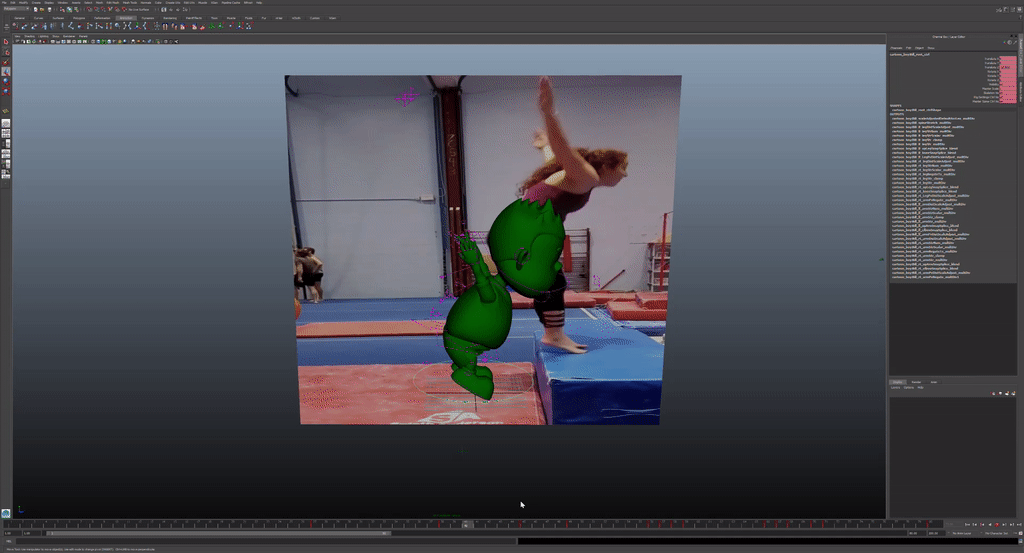Click Select by component type icon
The image size is (1024, 553).
[x=76, y=9]
